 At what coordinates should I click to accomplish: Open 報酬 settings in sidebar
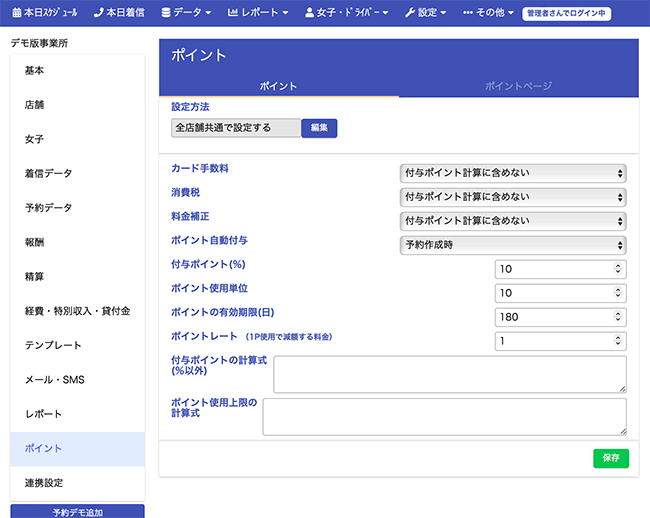(x=78, y=242)
